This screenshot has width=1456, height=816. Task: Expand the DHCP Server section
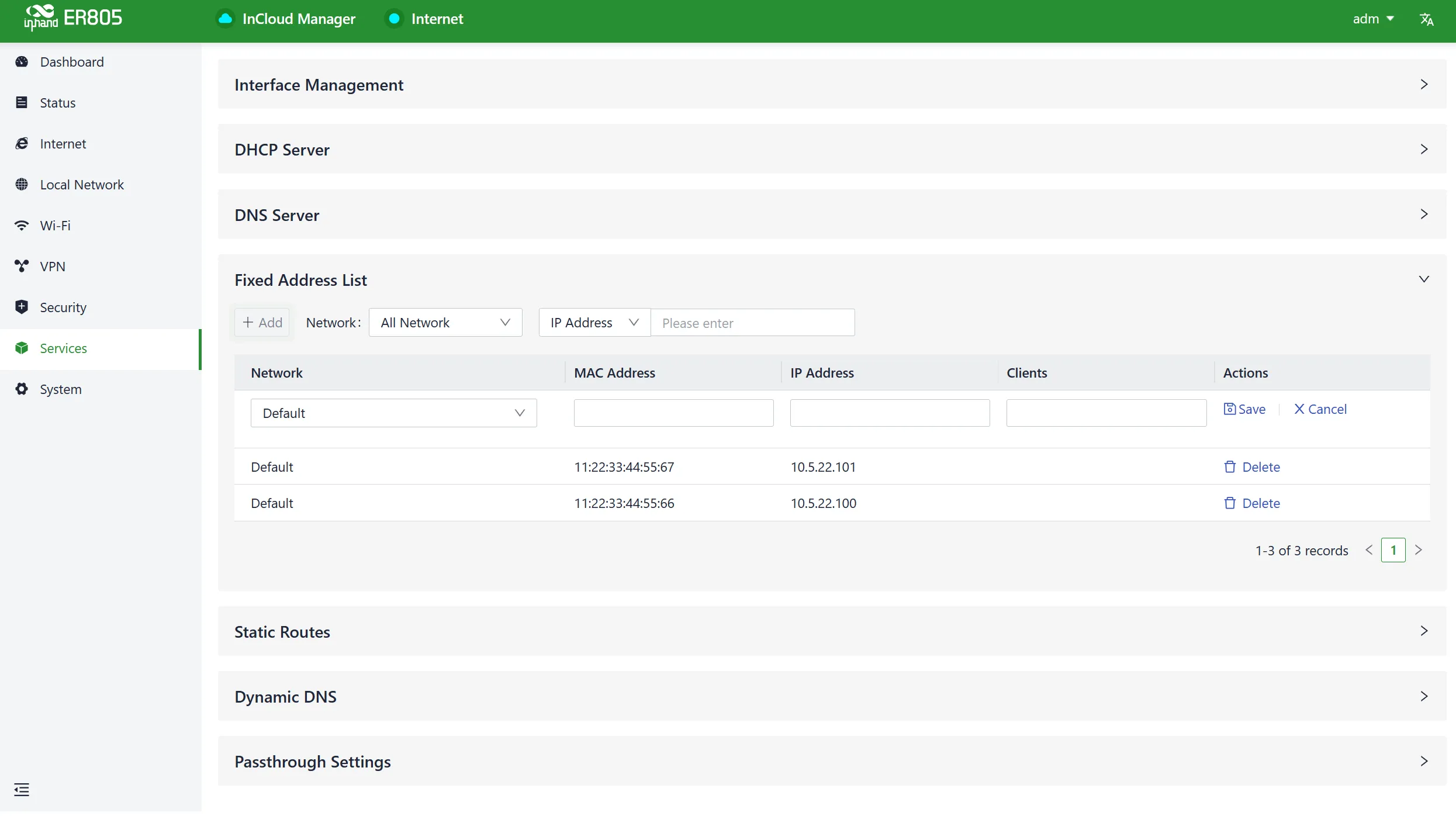pyautogui.click(x=832, y=150)
